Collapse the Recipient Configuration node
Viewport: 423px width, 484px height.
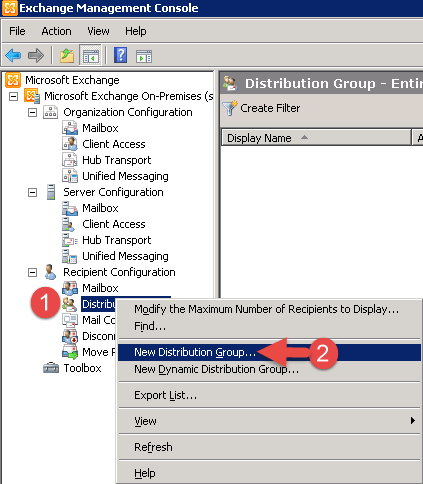coord(32,272)
